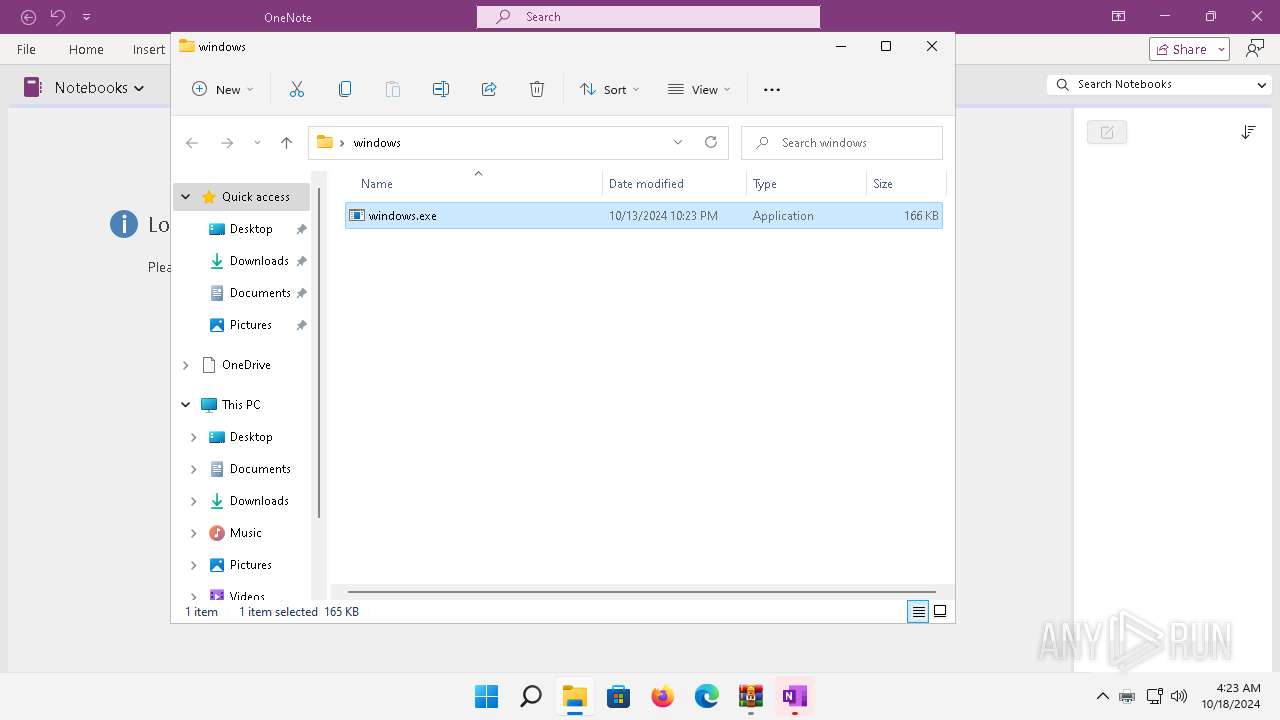
Task: Click the Search windows field
Action: 842,143
